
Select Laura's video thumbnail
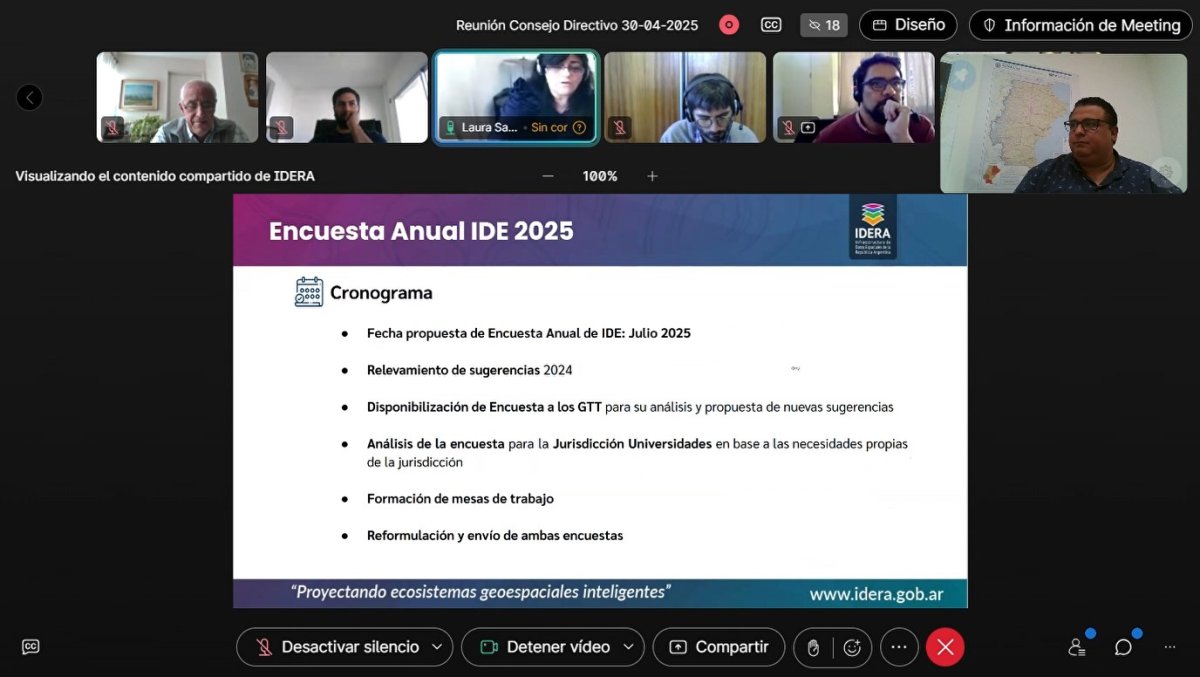tap(516, 95)
